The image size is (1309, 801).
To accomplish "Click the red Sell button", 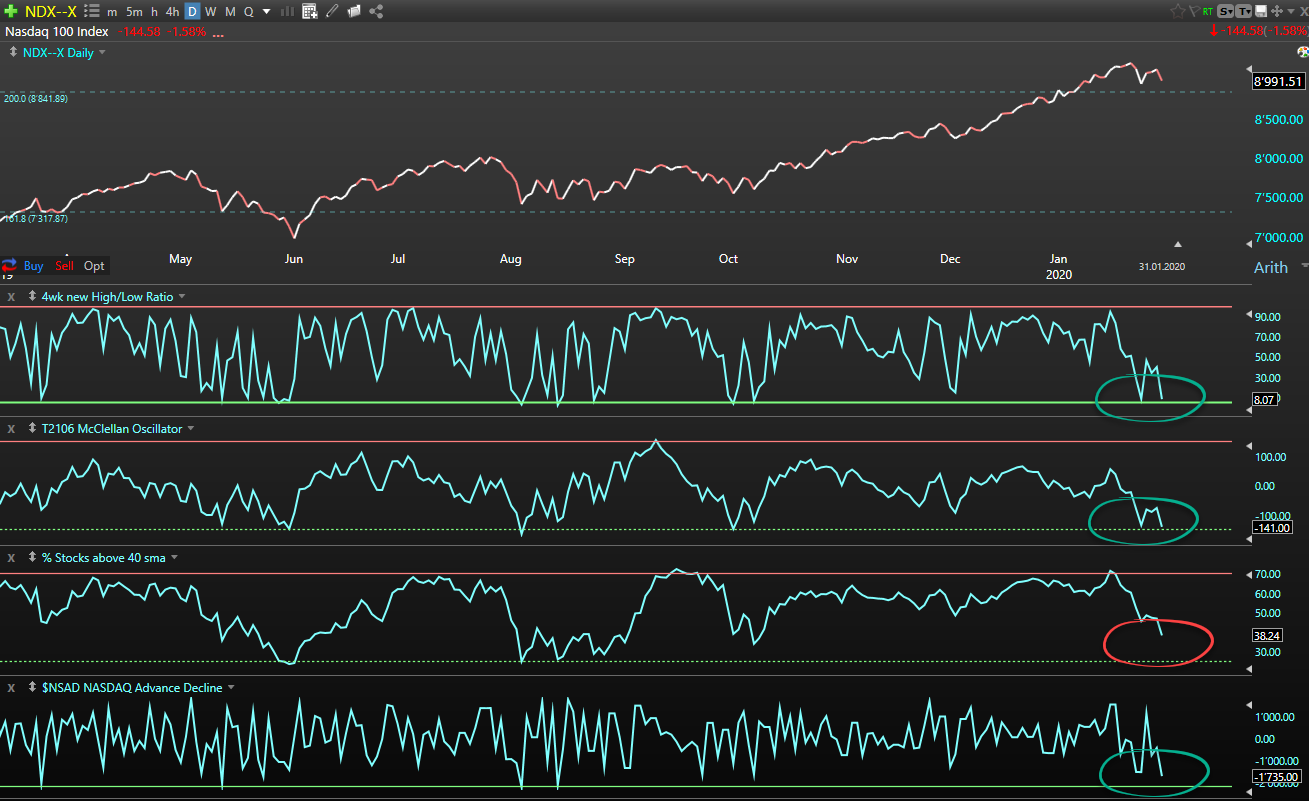I will [64, 266].
